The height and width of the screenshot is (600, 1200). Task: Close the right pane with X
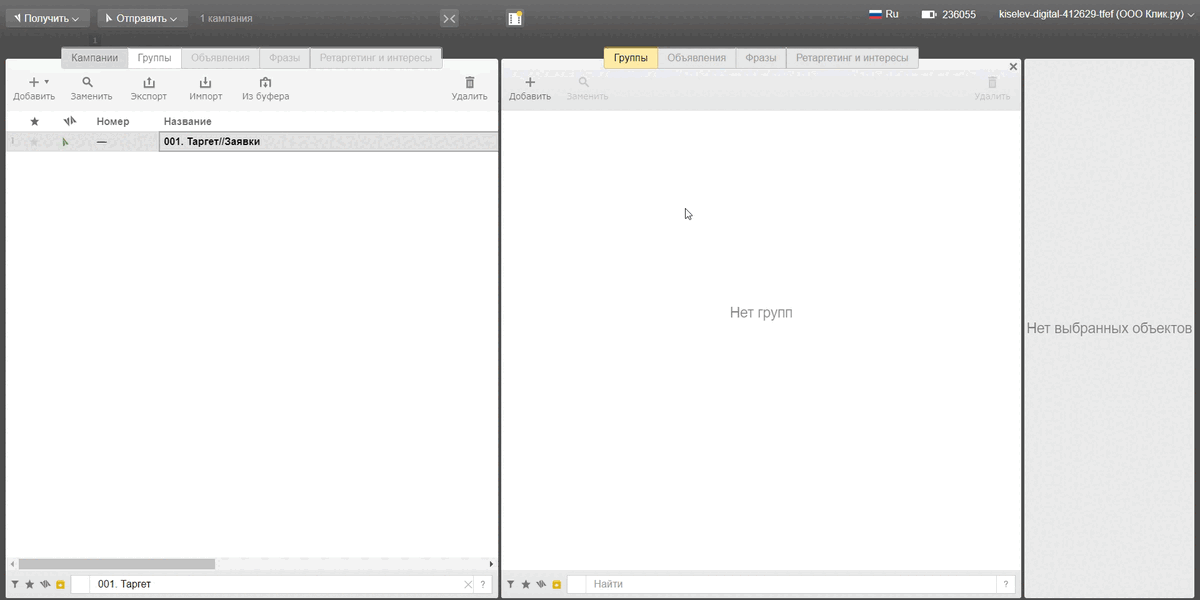1013,66
